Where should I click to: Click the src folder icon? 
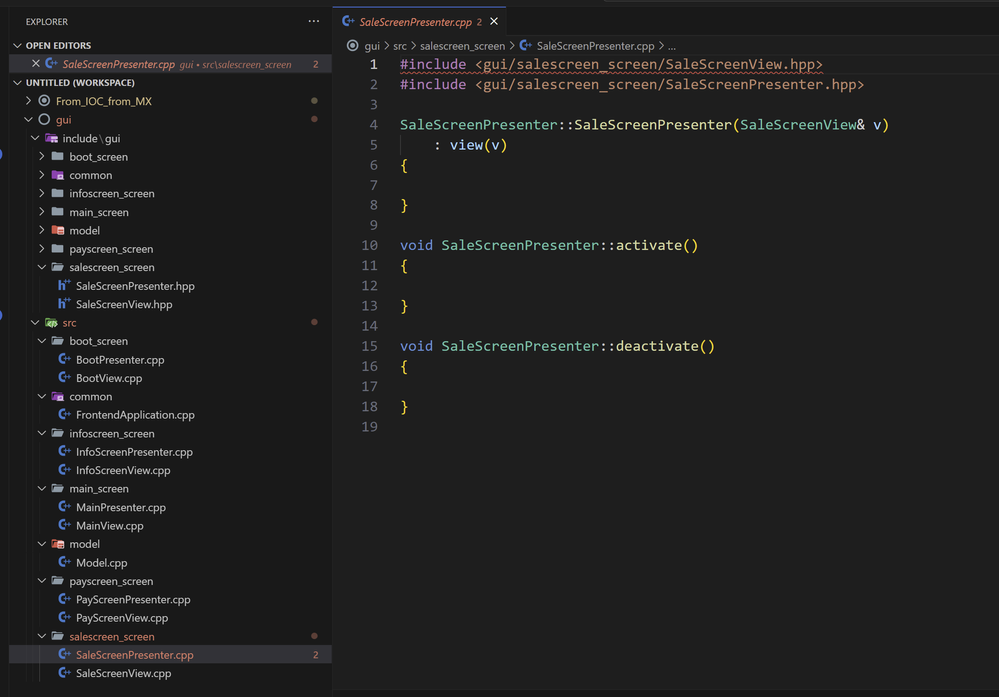tap(51, 323)
